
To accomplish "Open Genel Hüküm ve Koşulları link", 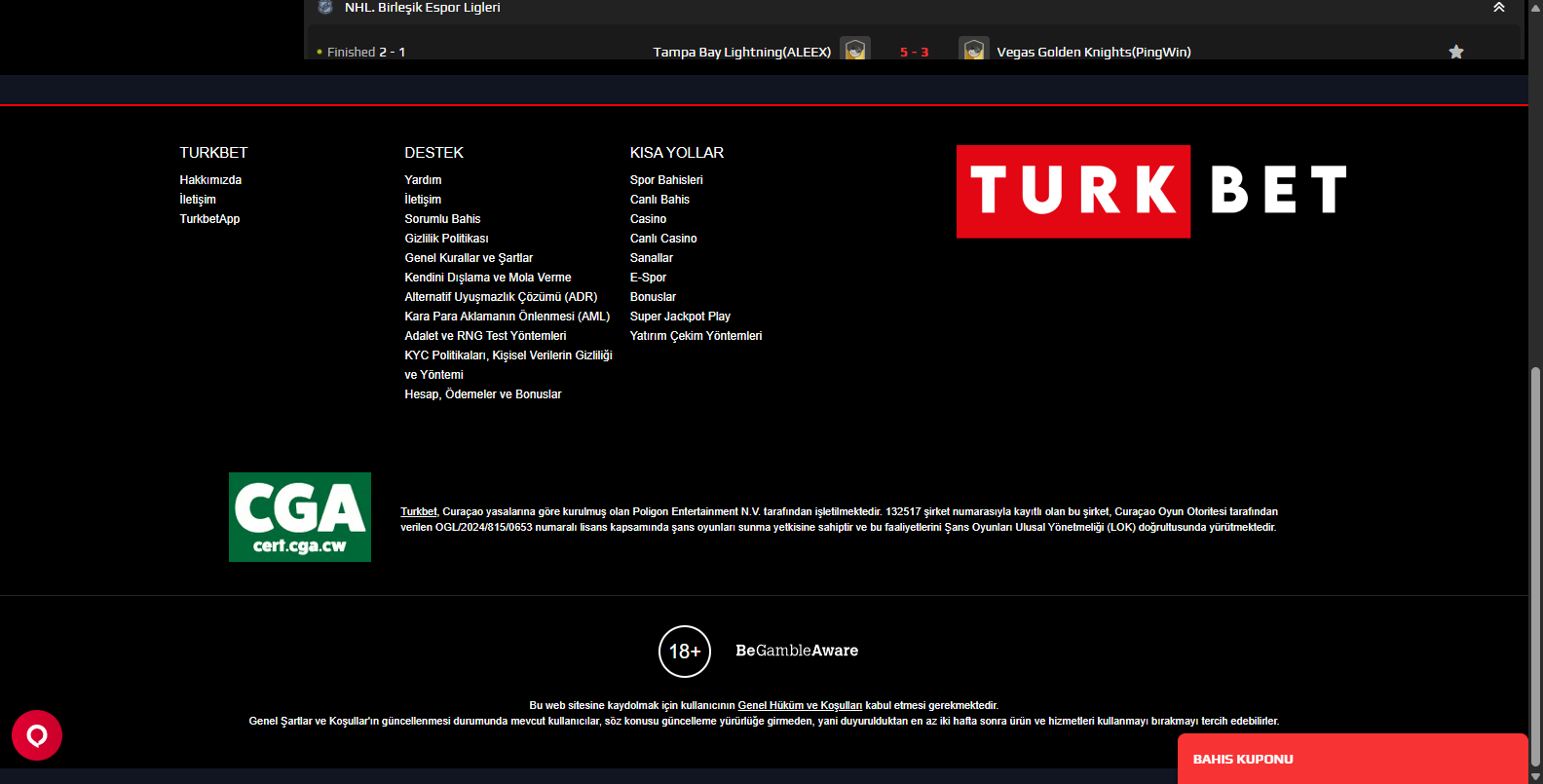I will click(800, 705).
